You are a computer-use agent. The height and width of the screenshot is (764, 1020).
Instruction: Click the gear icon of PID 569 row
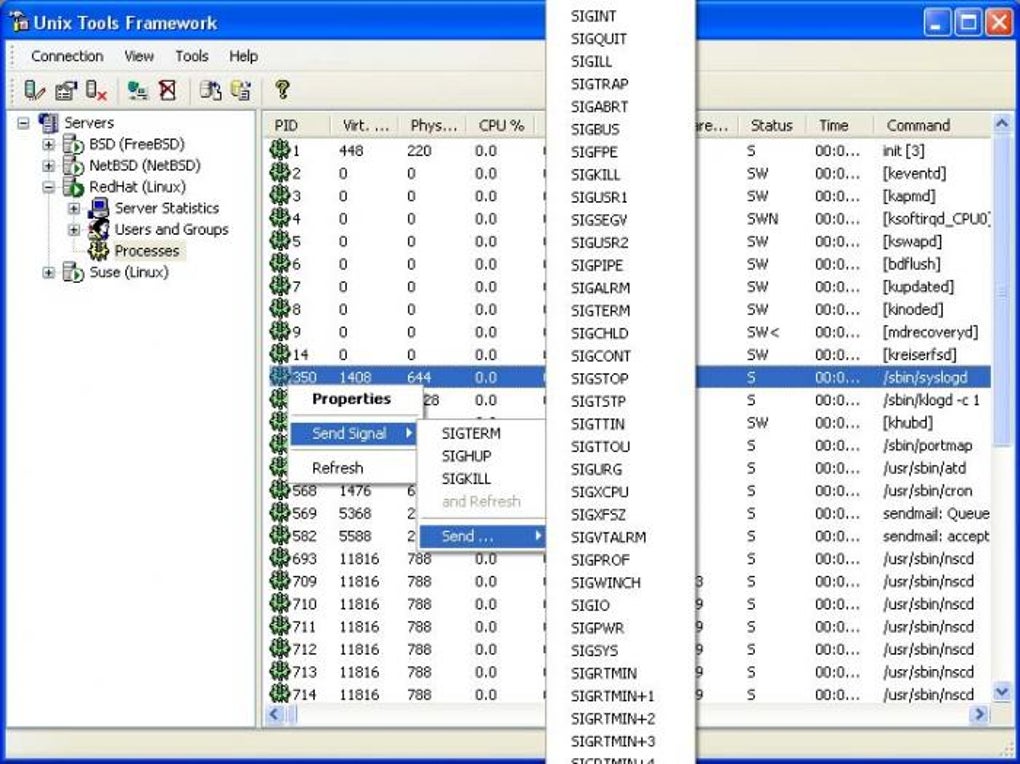pyautogui.click(x=280, y=513)
